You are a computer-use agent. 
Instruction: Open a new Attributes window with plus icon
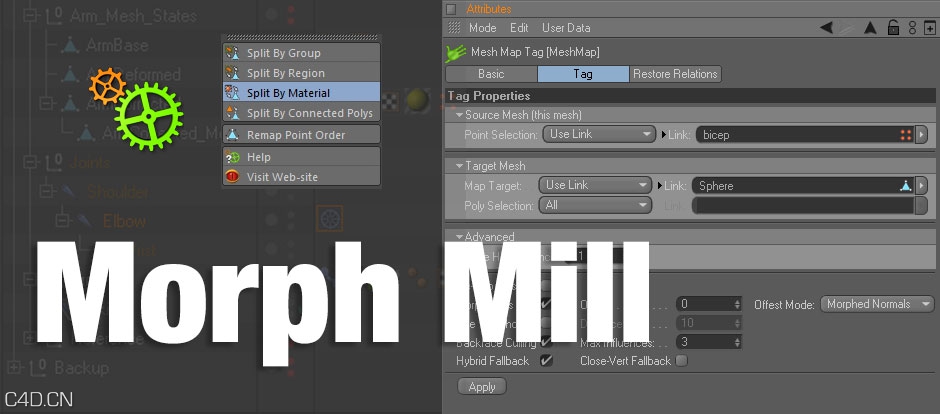click(929, 28)
